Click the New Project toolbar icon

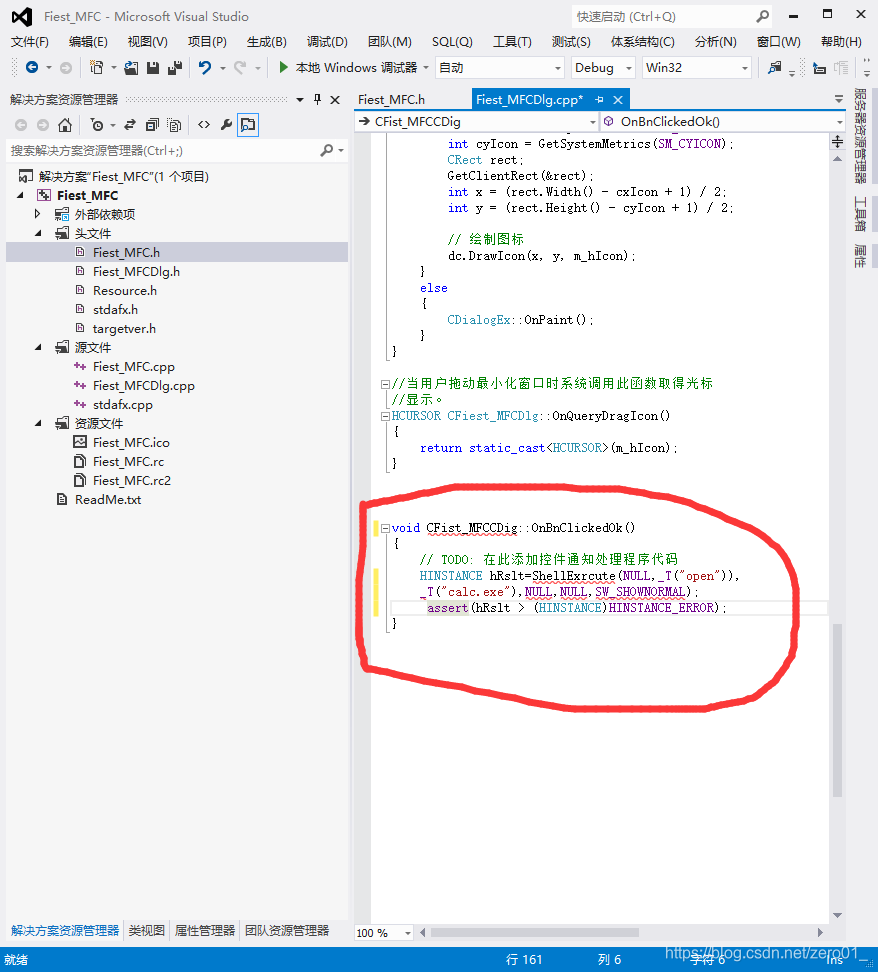coord(96,68)
